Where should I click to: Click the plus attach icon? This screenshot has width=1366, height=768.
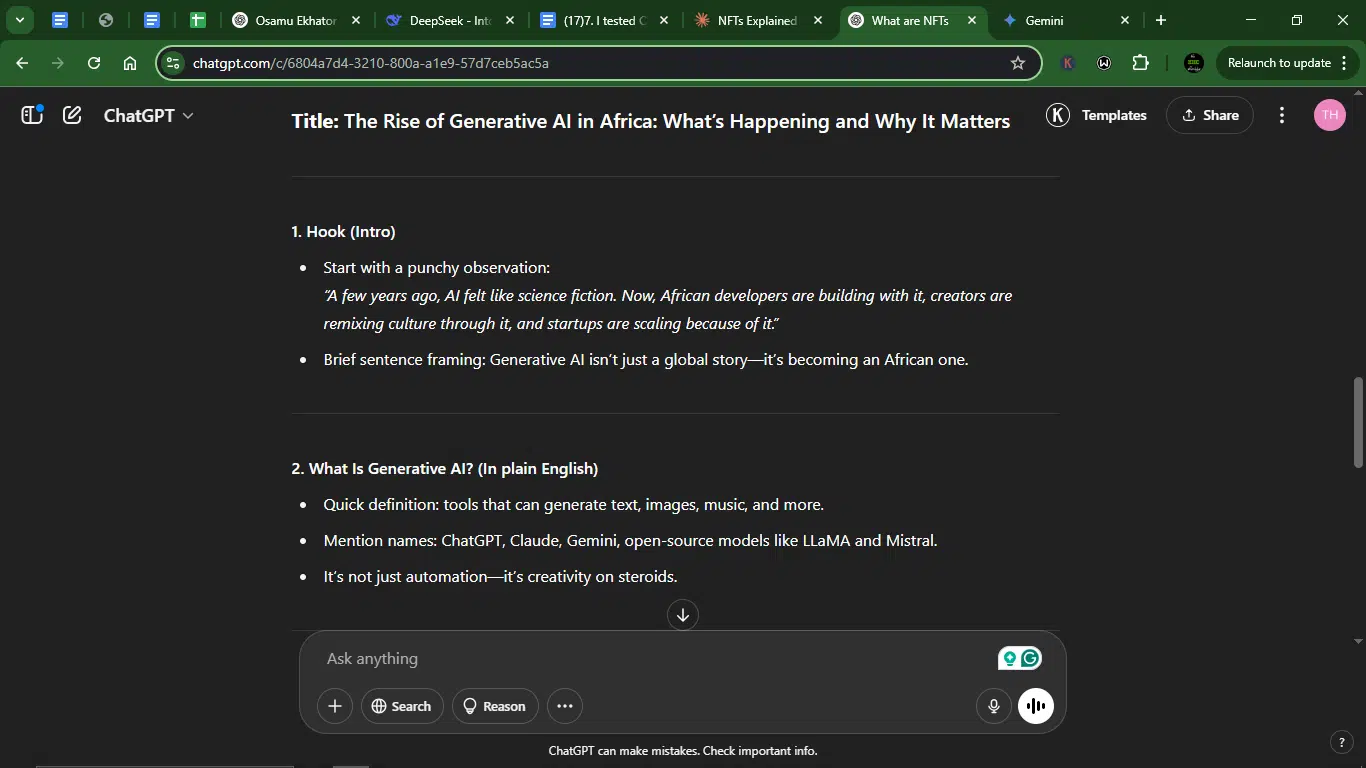335,706
